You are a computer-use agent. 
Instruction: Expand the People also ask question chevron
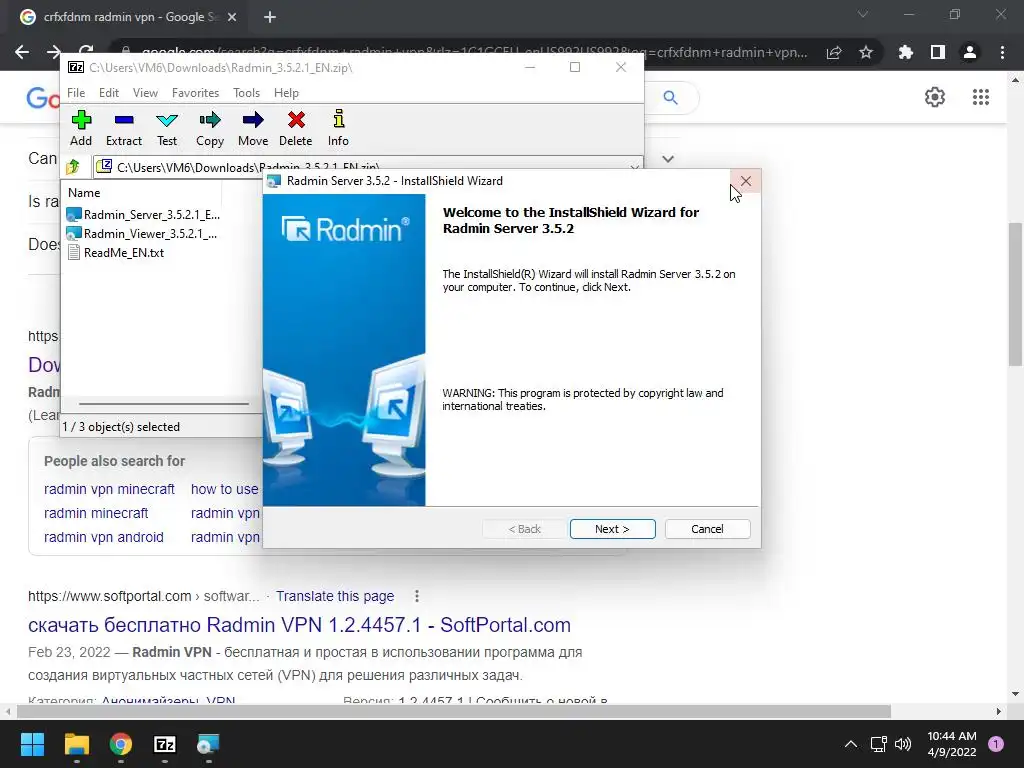[667, 159]
